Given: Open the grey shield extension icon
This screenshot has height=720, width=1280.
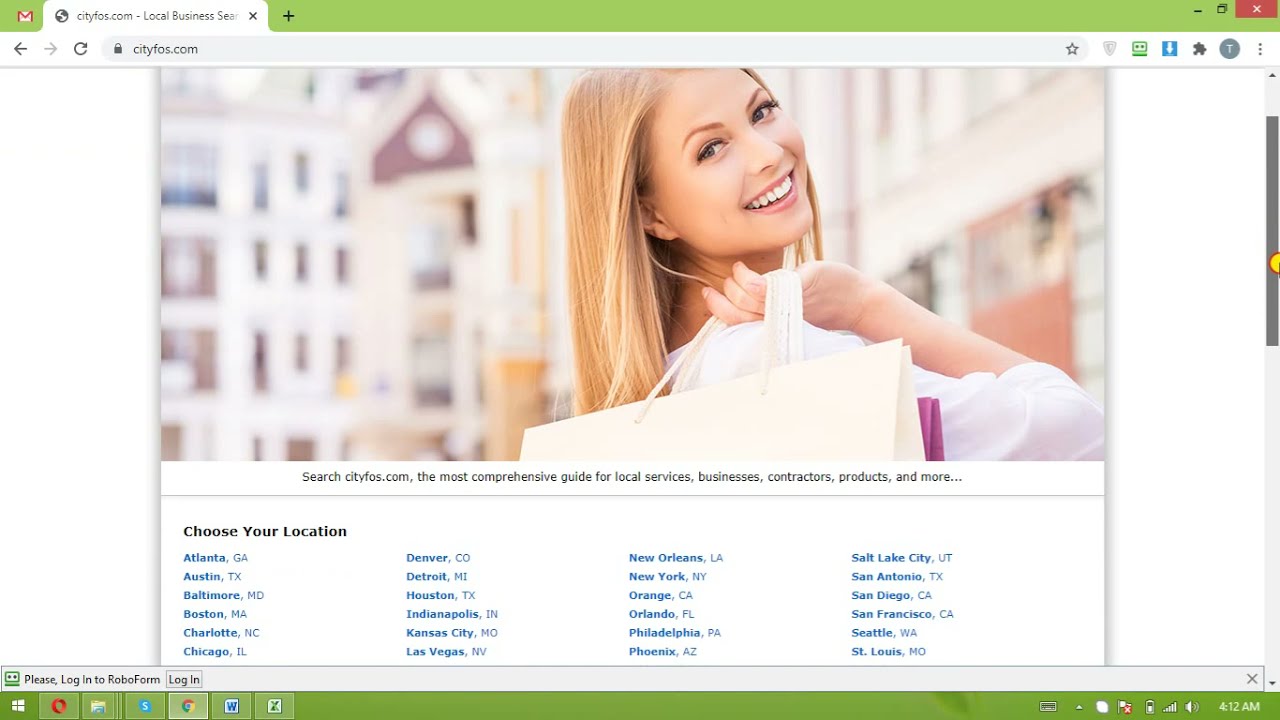Looking at the screenshot, I should pos(1109,48).
